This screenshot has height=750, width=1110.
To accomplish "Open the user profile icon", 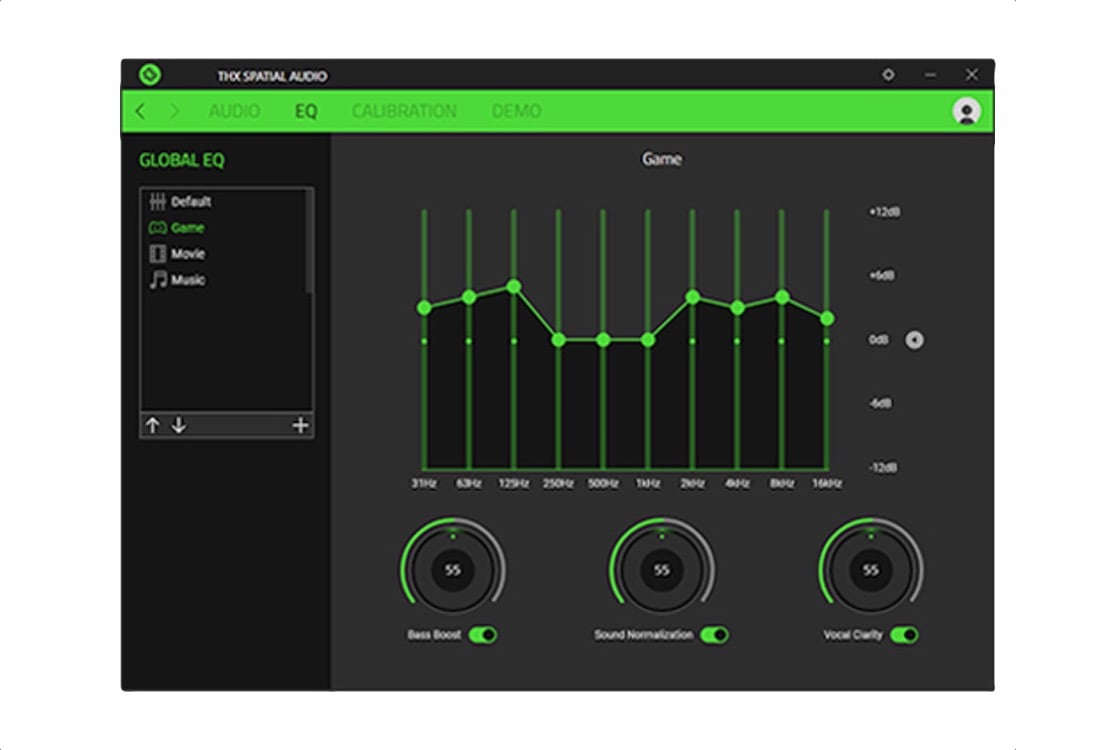I will pos(966,112).
